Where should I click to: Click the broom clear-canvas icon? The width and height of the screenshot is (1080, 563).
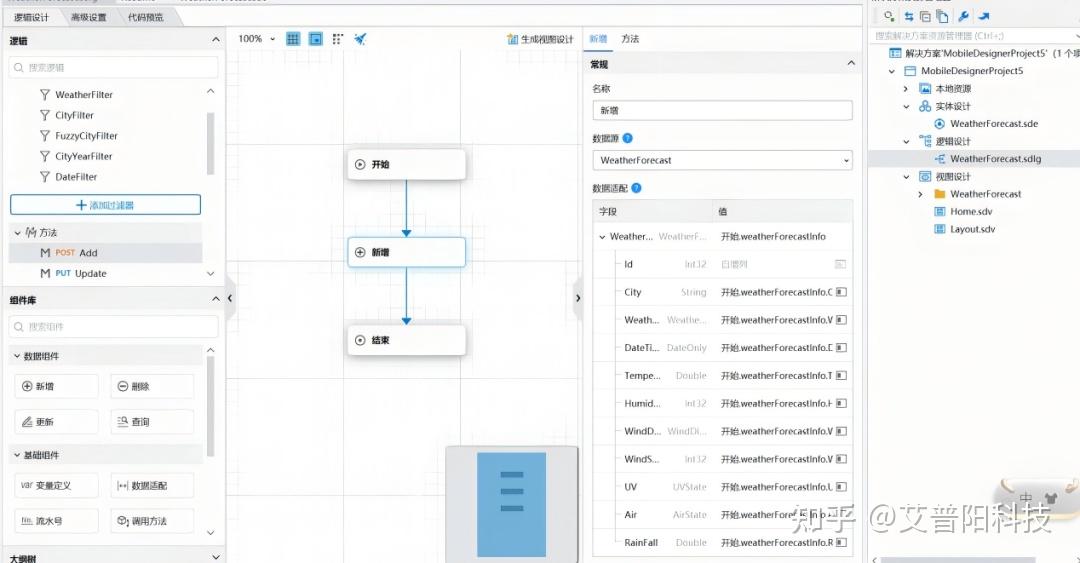360,39
